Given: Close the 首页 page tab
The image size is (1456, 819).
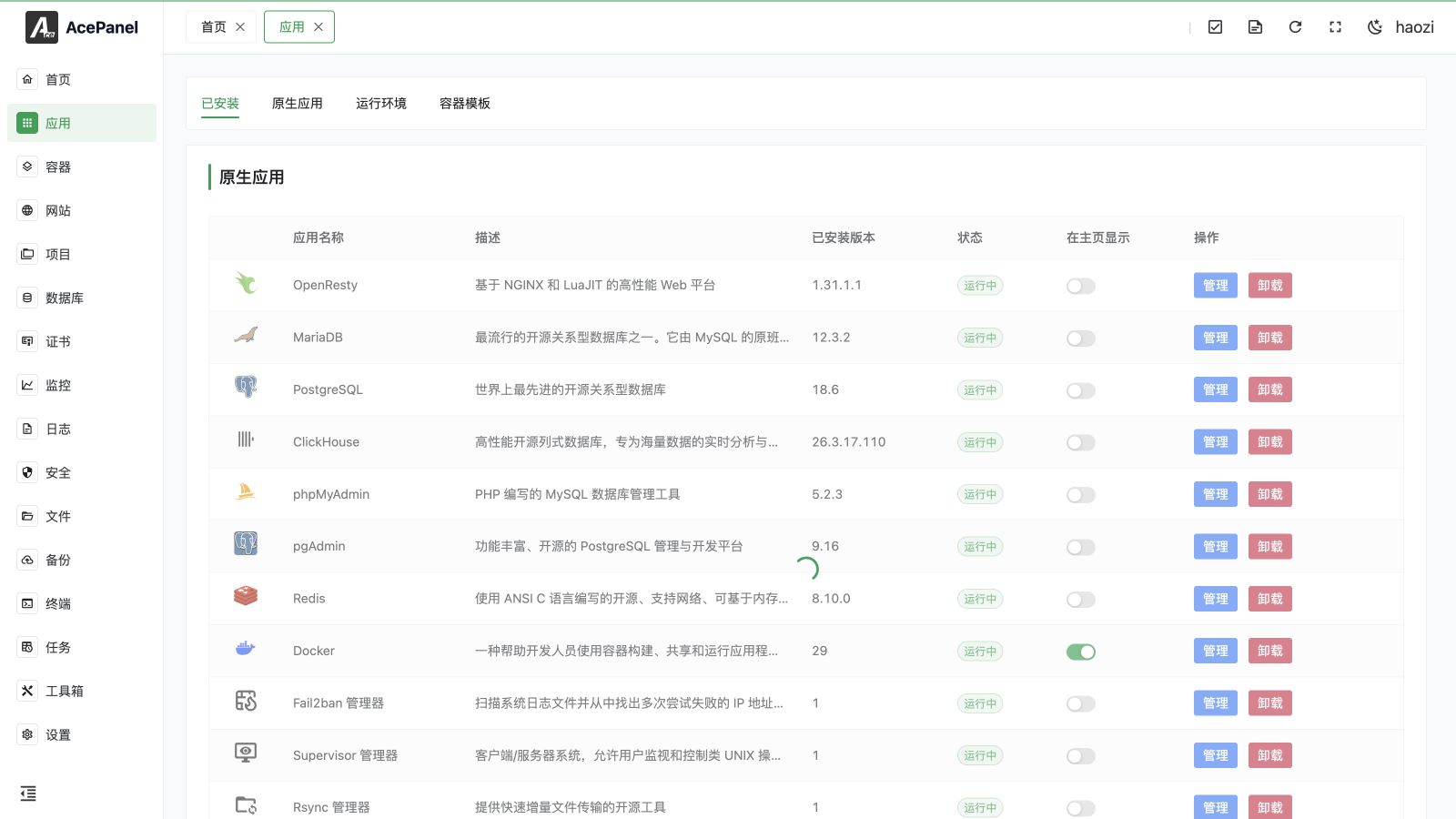Looking at the screenshot, I should 240,27.
